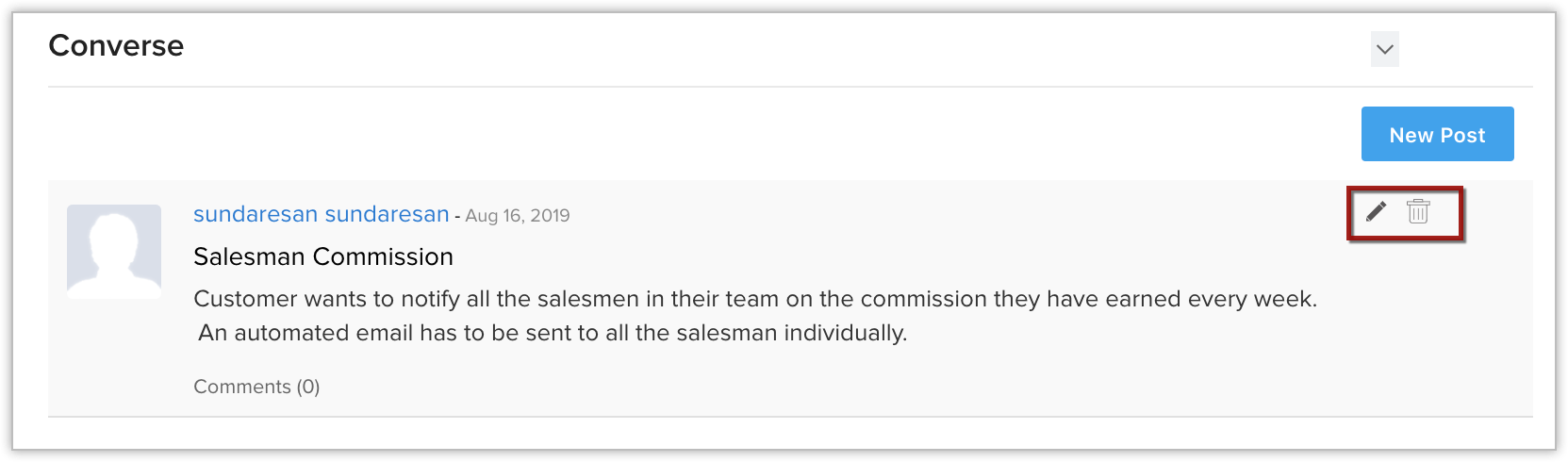Click the Aug 16, 2019 post date
Viewport: 1568px width, 462px height.
pyautogui.click(x=517, y=216)
